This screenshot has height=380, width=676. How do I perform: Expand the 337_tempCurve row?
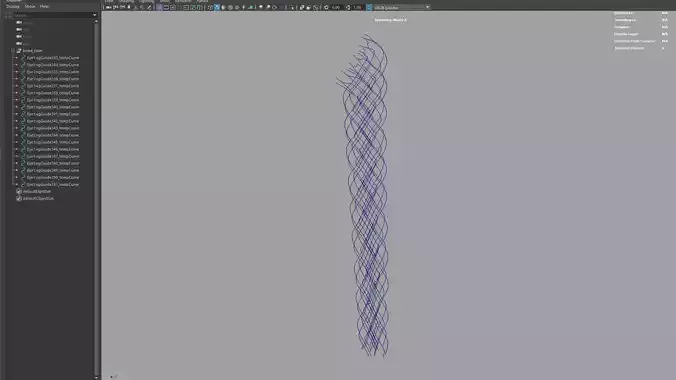pyautogui.click(x=17, y=86)
